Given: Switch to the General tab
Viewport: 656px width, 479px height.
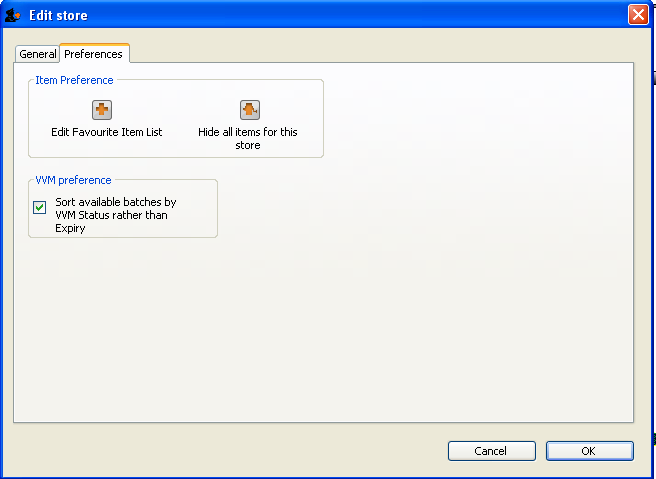Looking at the screenshot, I should pos(37,54).
